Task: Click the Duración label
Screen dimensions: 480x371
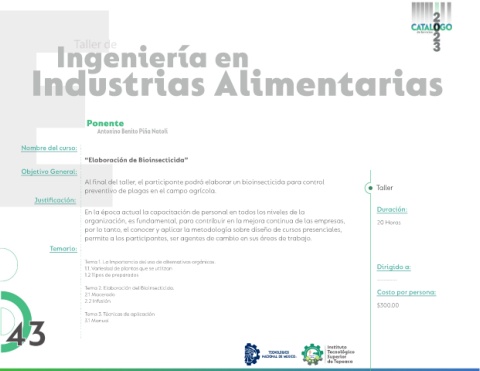Action: (x=392, y=210)
